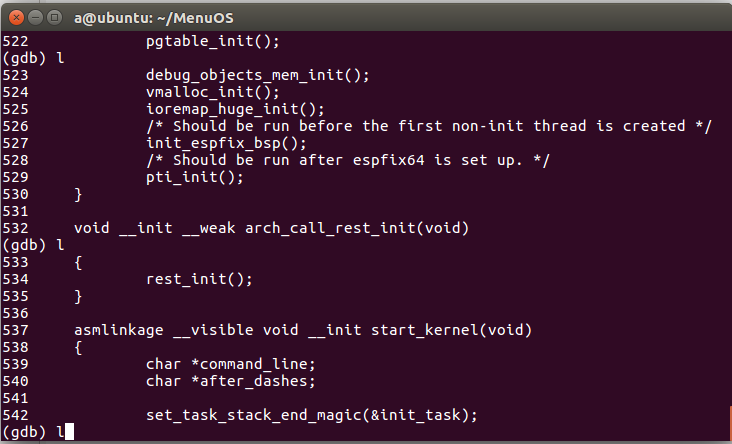Minimize the terminal window
Screen dimensions: 732x444
[x=33, y=15]
